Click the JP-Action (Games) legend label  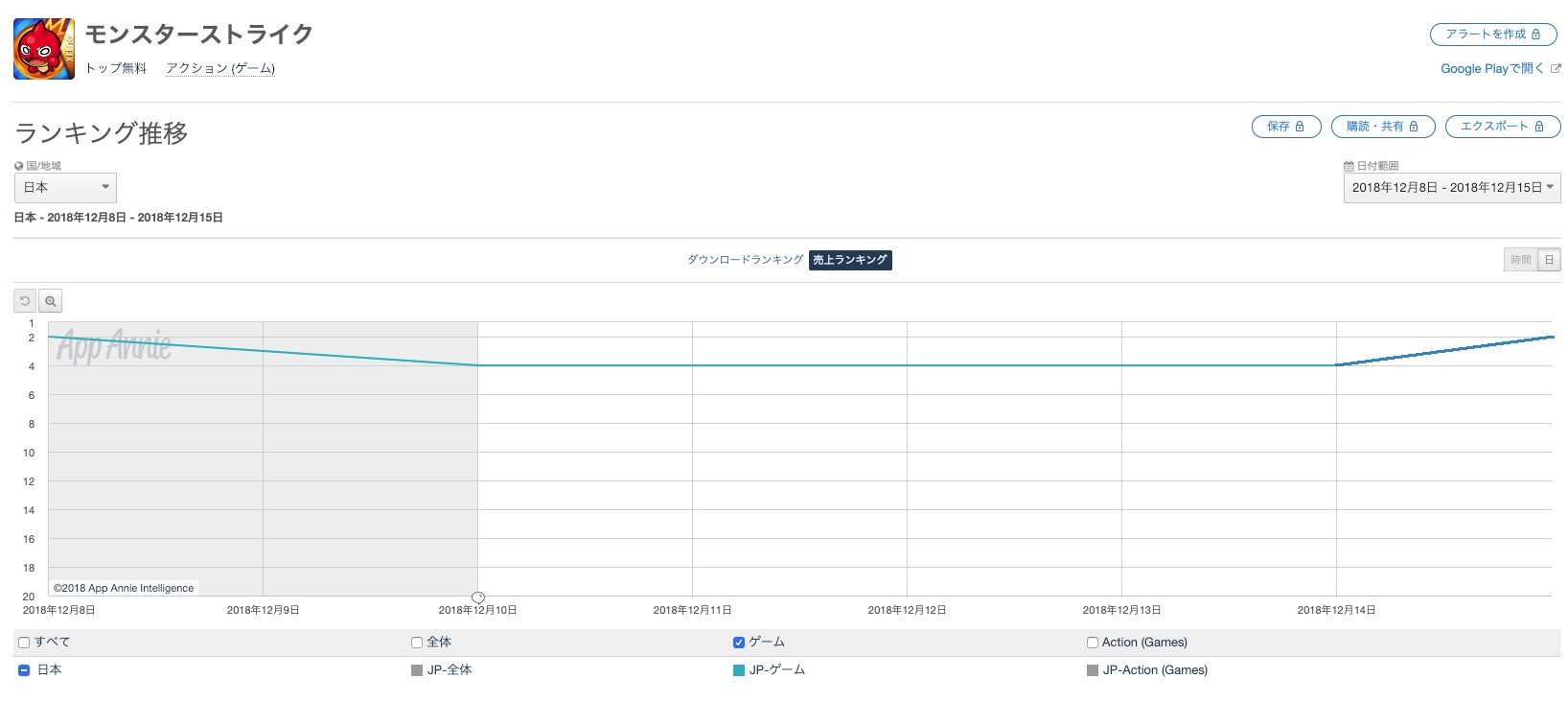click(x=1155, y=670)
